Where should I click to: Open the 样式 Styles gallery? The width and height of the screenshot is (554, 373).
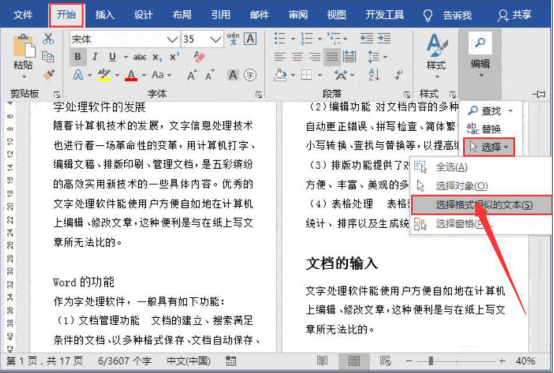click(436, 56)
